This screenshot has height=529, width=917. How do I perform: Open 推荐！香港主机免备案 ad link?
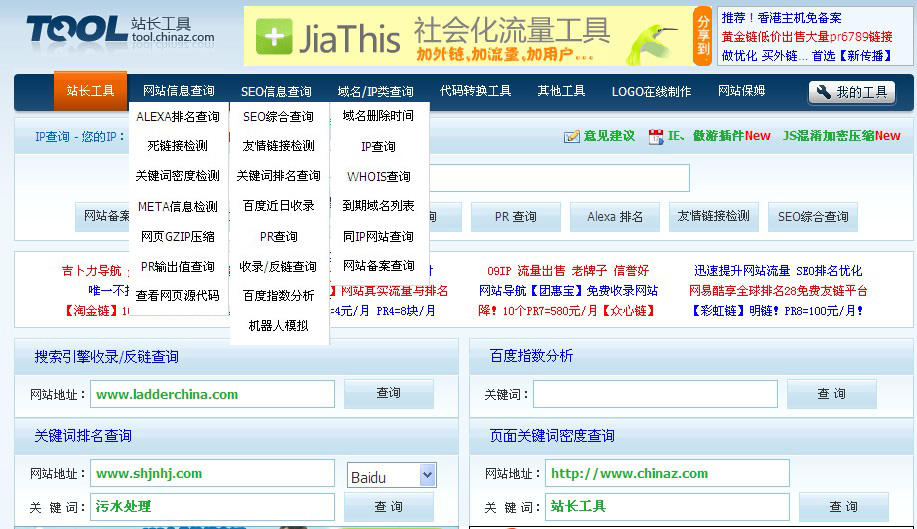[781, 18]
